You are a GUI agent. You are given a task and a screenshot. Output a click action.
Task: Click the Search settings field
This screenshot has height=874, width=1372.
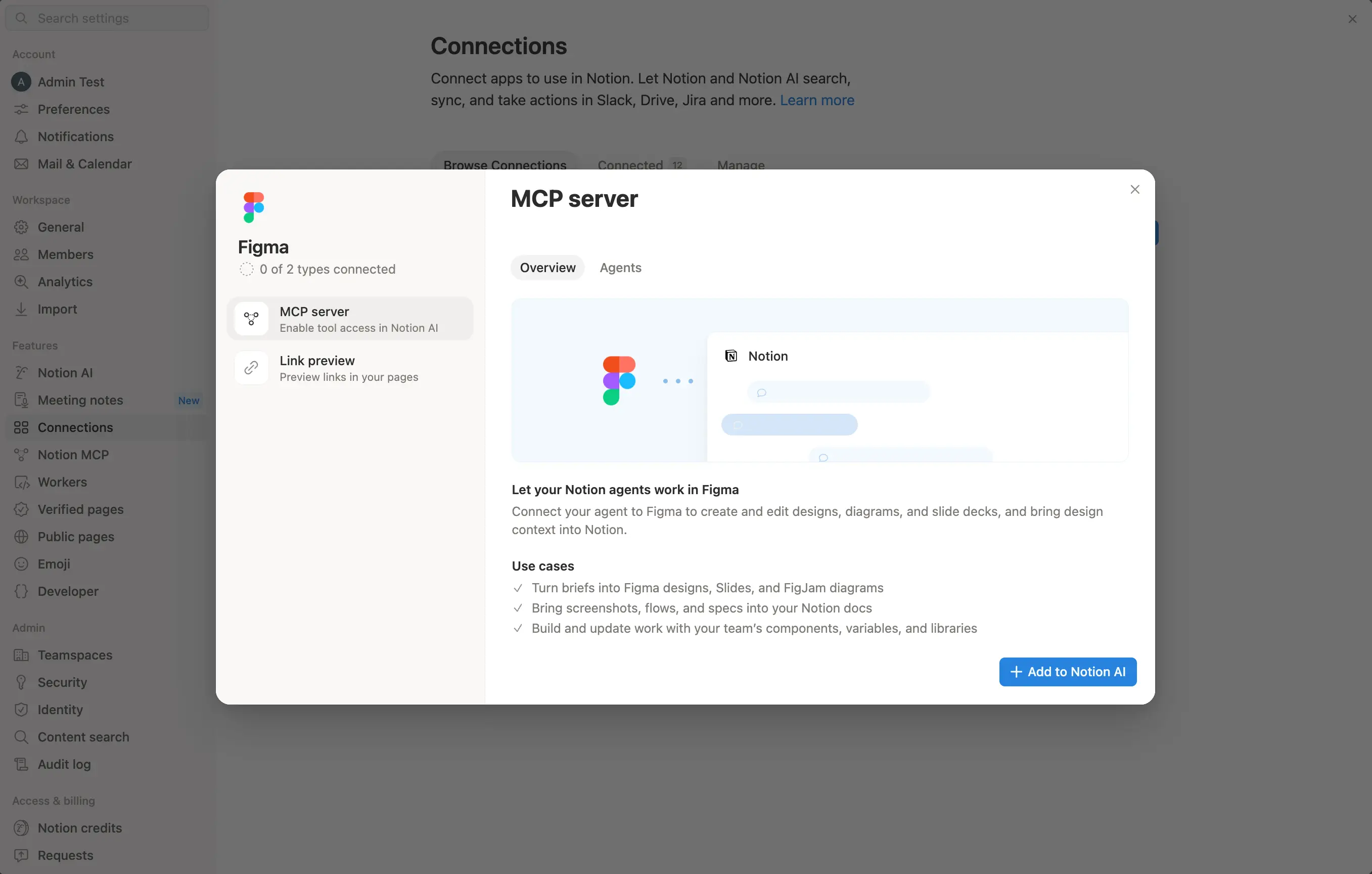coord(107,18)
